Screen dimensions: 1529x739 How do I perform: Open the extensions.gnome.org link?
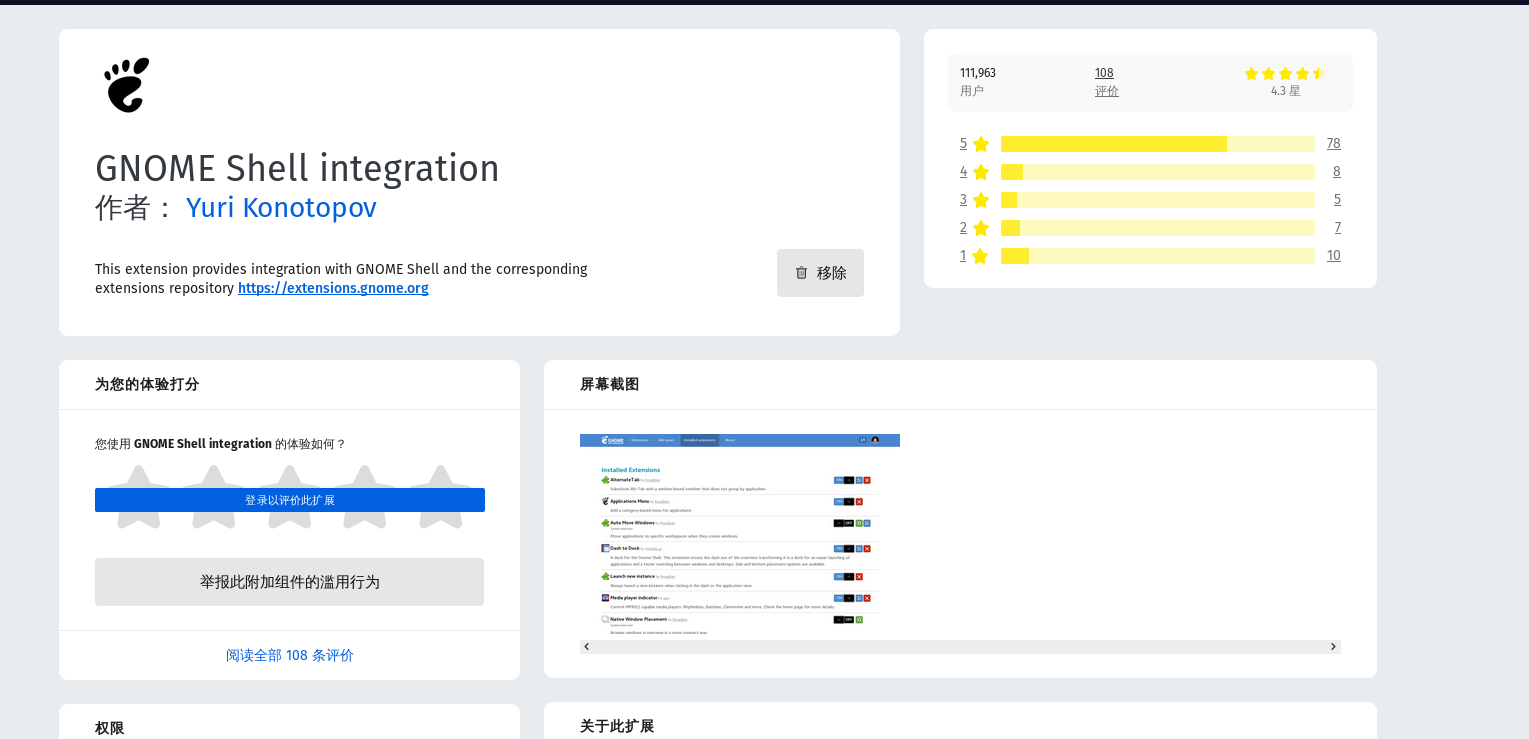click(x=333, y=288)
